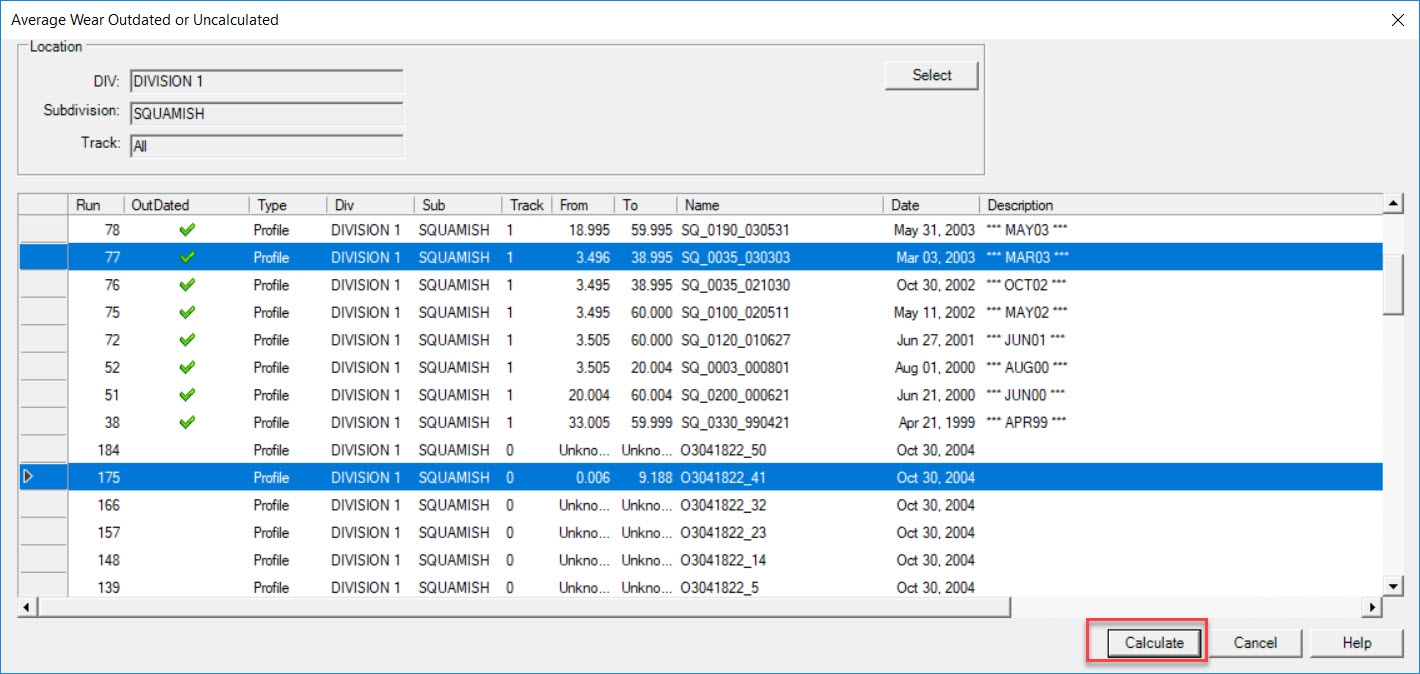This screenshot has width=1420, height=674.
Task: Open Help for this dialog
Action: (x=1356, y=643)
